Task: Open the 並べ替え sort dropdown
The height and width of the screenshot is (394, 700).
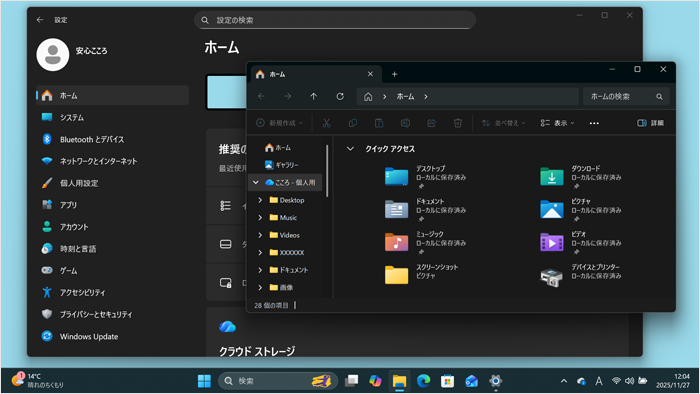Action: tap(503, 123)
